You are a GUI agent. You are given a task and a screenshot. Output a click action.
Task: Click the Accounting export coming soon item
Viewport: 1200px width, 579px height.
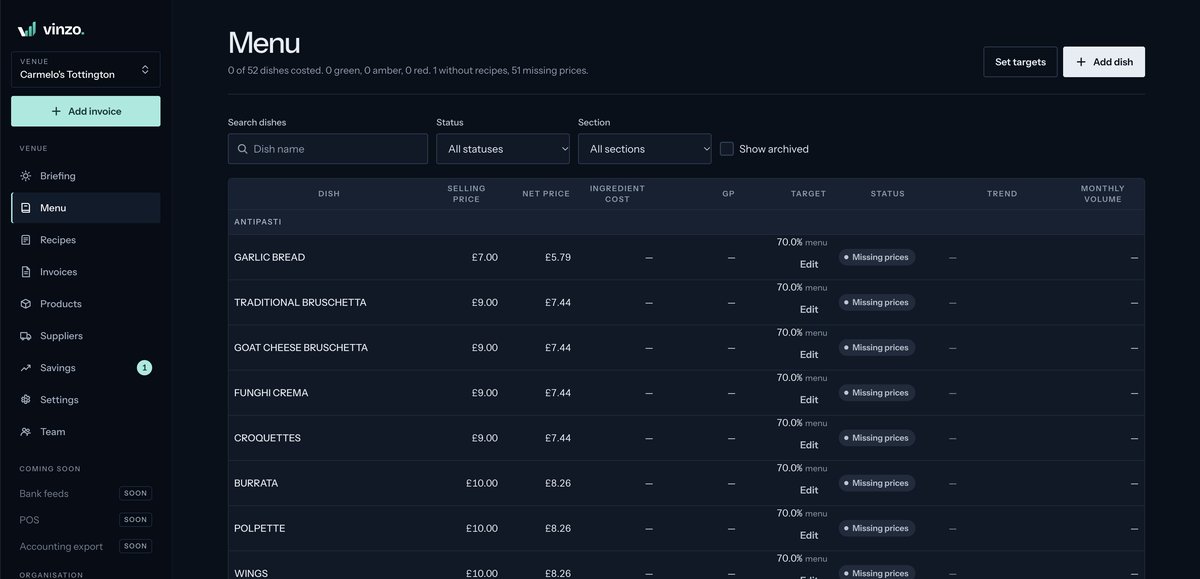coord(85,546)
